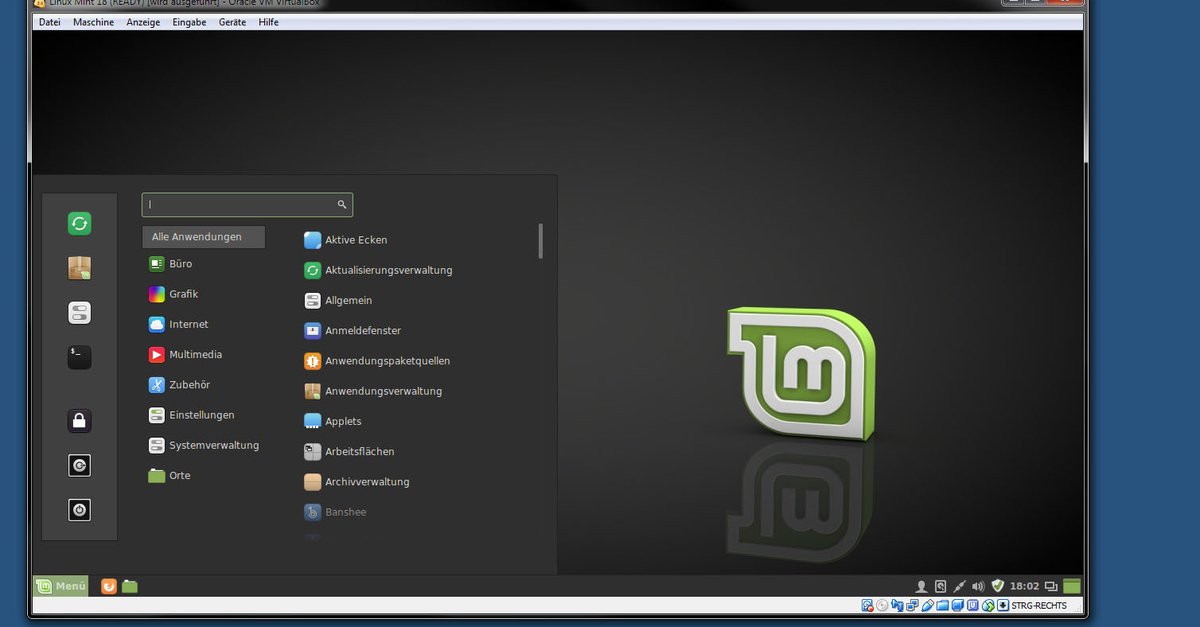Viewport: 1200px width, 627px height.
Task: Click the Menü button in the panel
Action: tap(61, 586)
